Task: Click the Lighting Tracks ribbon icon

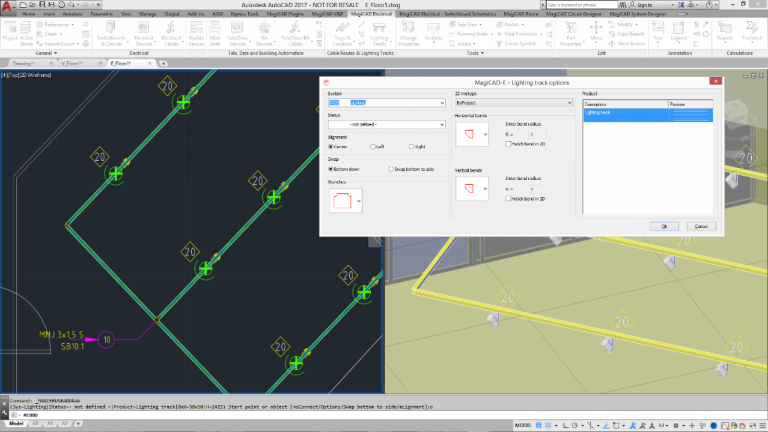Action: coord(379,33)
